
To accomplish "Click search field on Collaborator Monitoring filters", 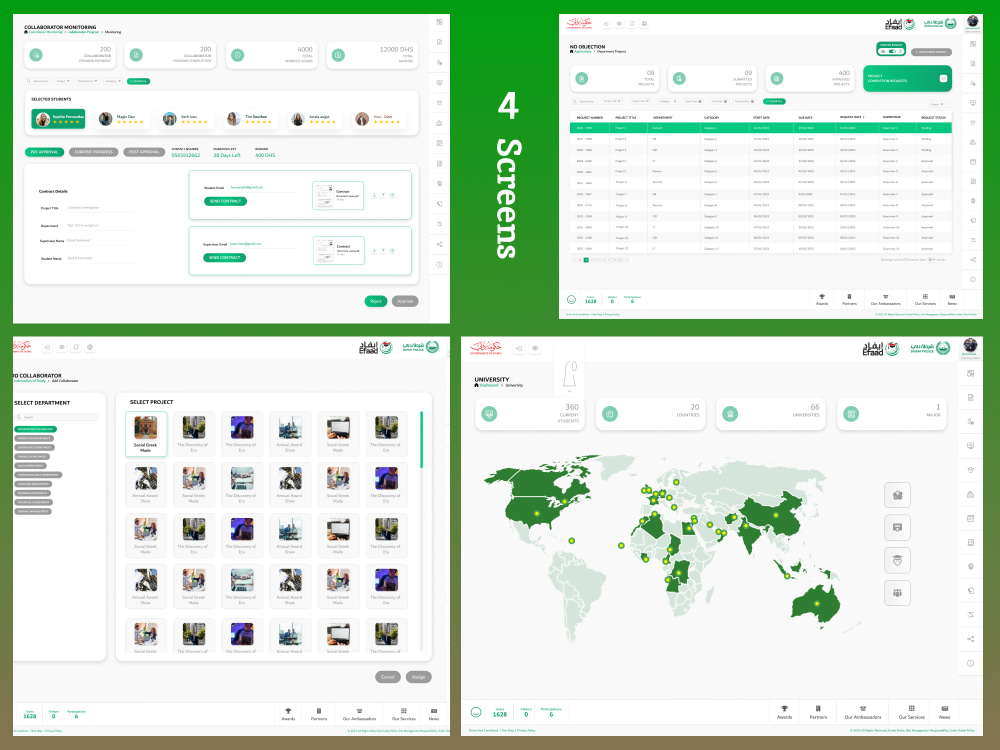I will 38,81.
